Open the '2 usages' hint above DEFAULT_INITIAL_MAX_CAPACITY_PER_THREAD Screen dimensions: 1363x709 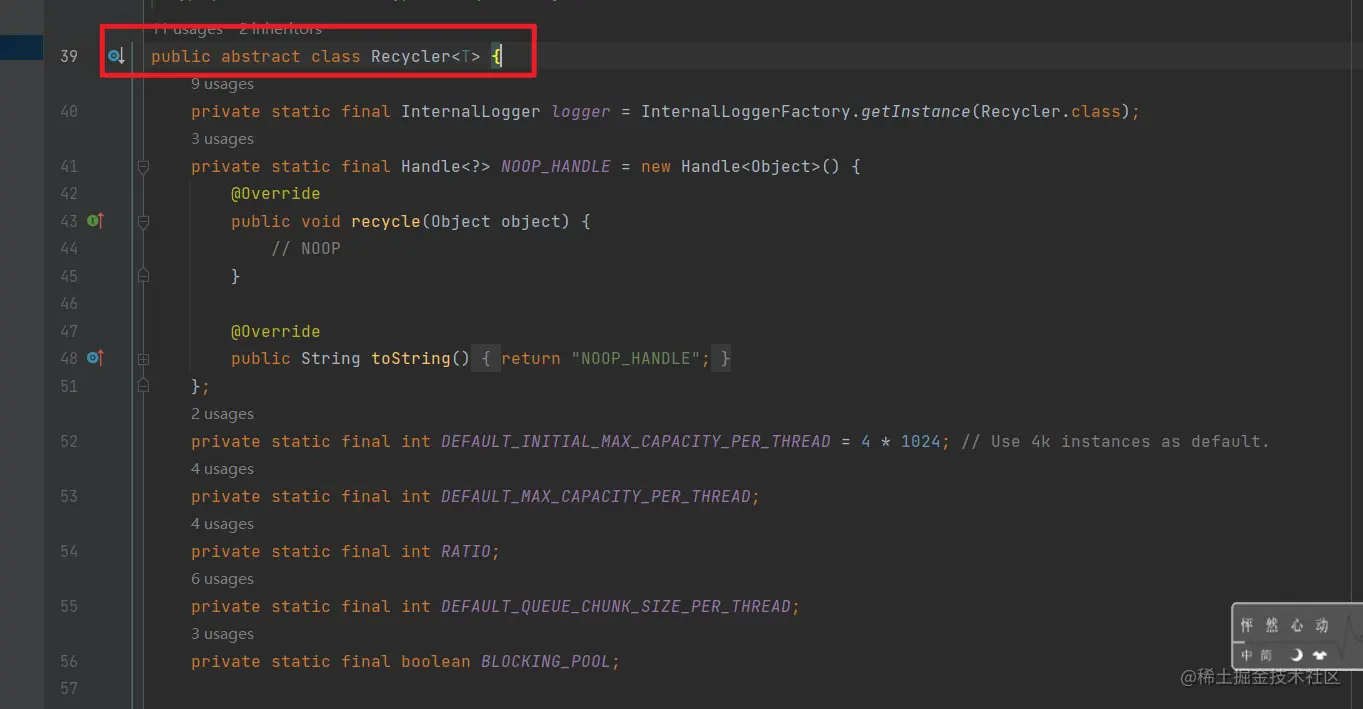[x=222, y=414]
